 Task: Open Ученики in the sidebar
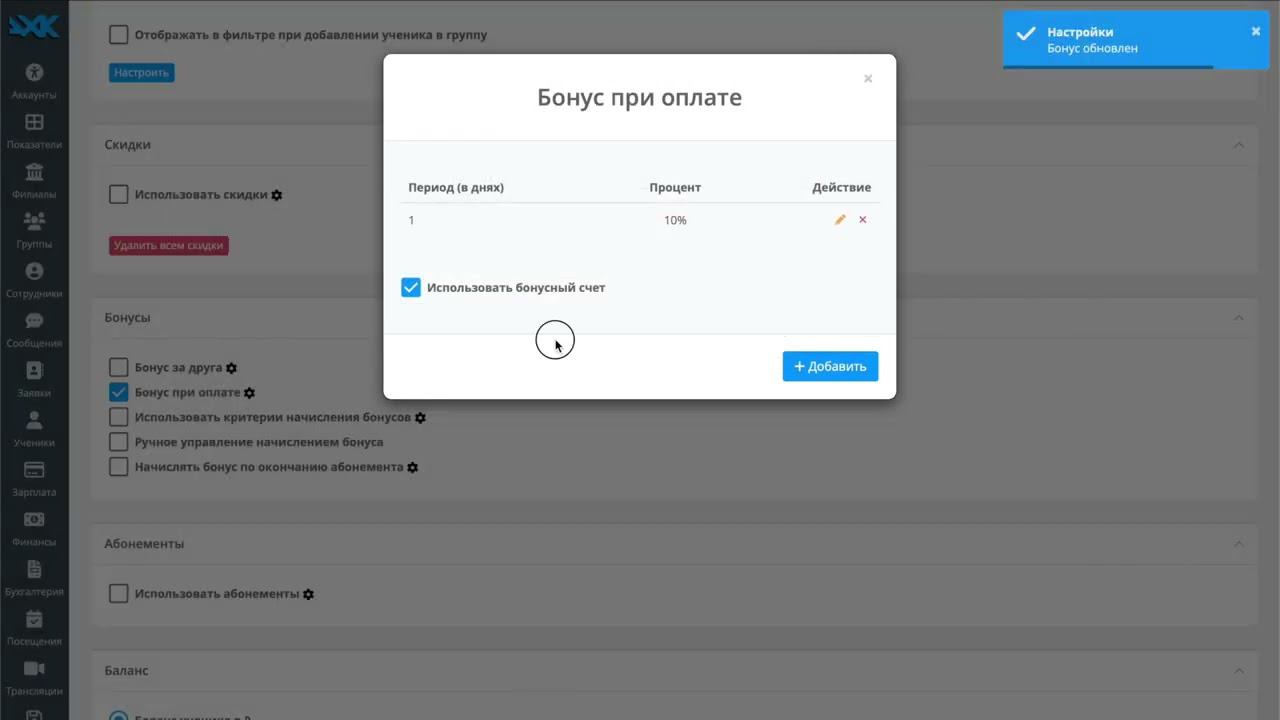pyautogui.click(x=34, y=429)
